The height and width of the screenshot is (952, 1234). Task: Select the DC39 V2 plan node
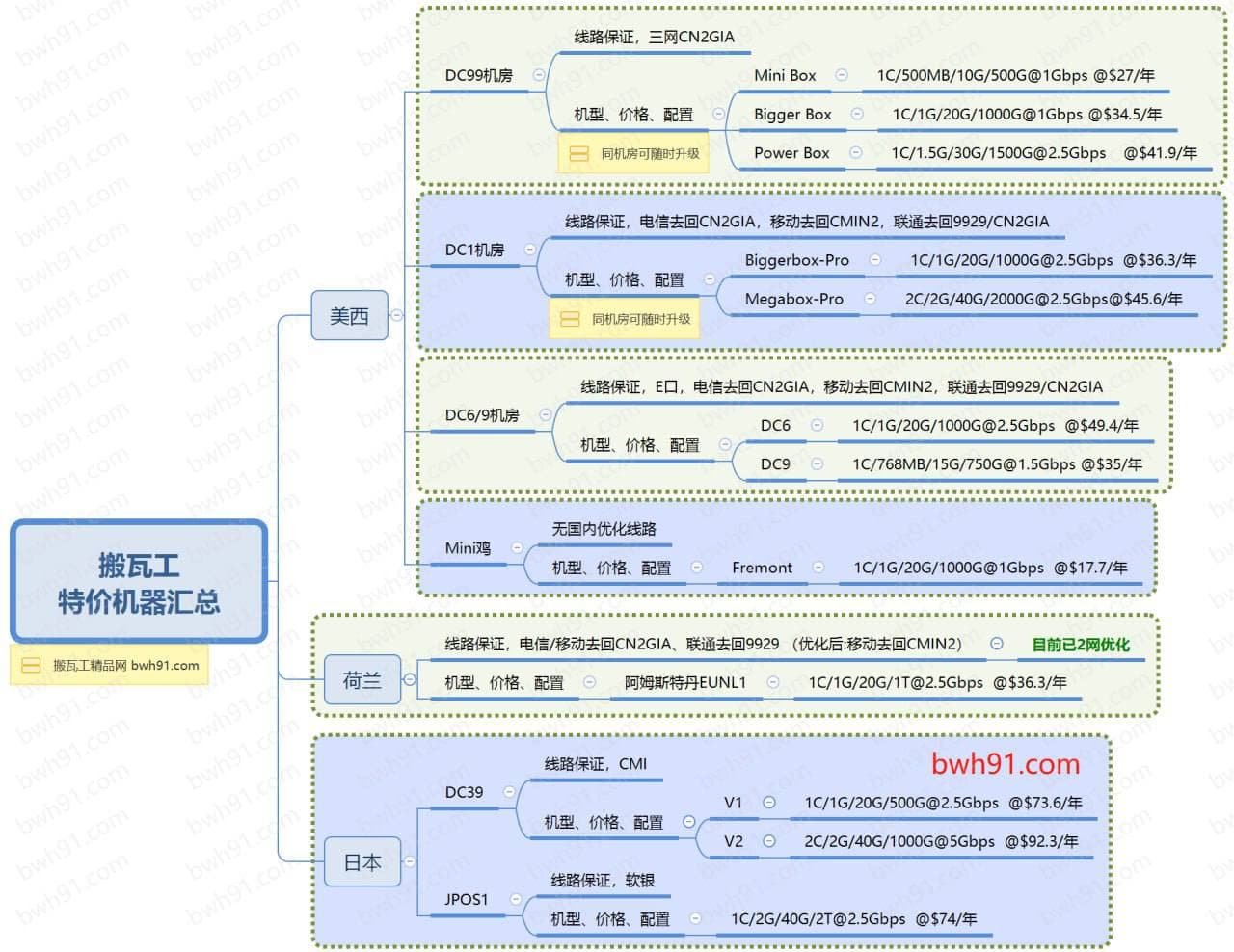(x=733, y=841)
